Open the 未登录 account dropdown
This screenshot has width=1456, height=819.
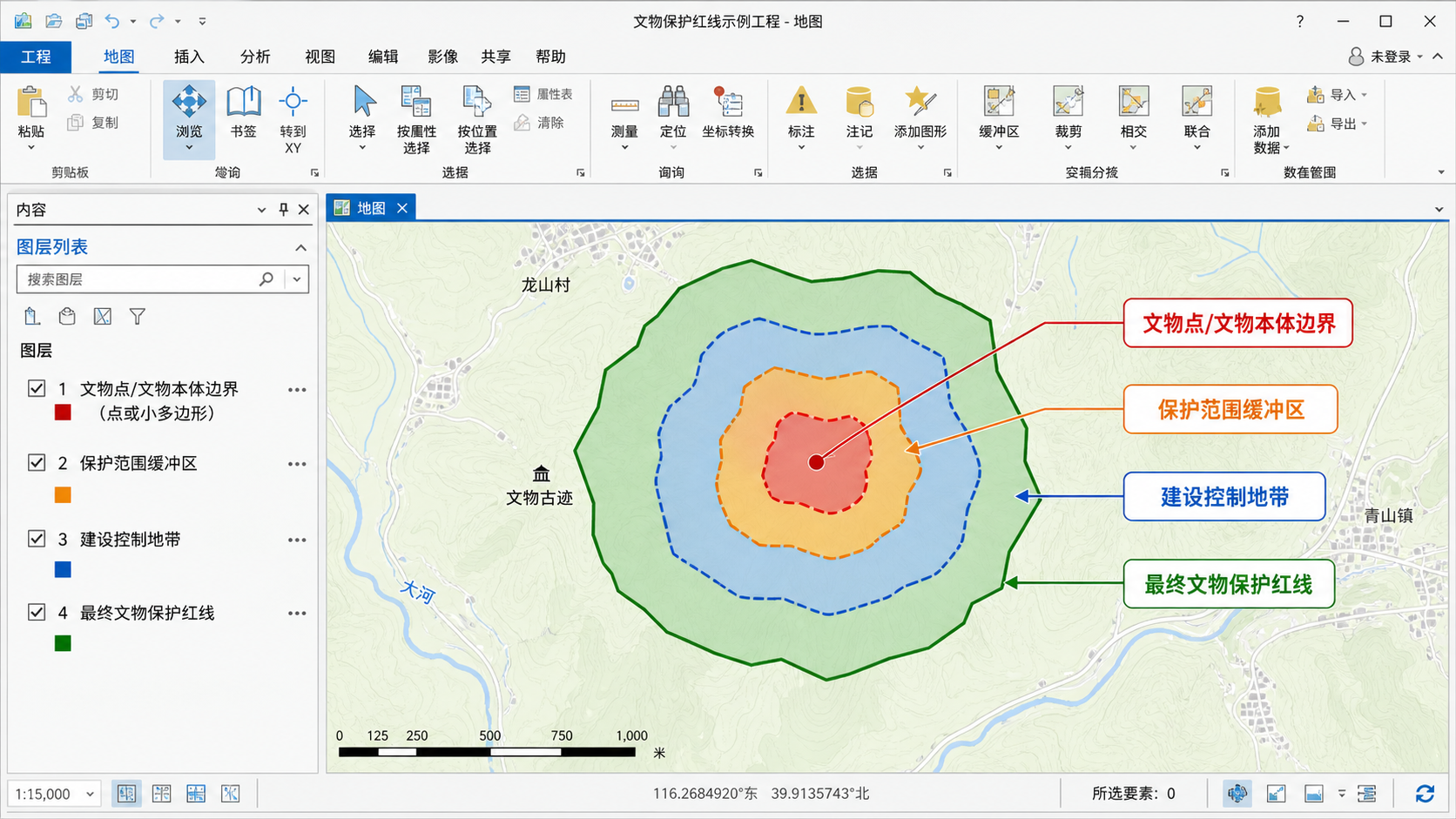pyautogui.click(x=1386, y=57)
